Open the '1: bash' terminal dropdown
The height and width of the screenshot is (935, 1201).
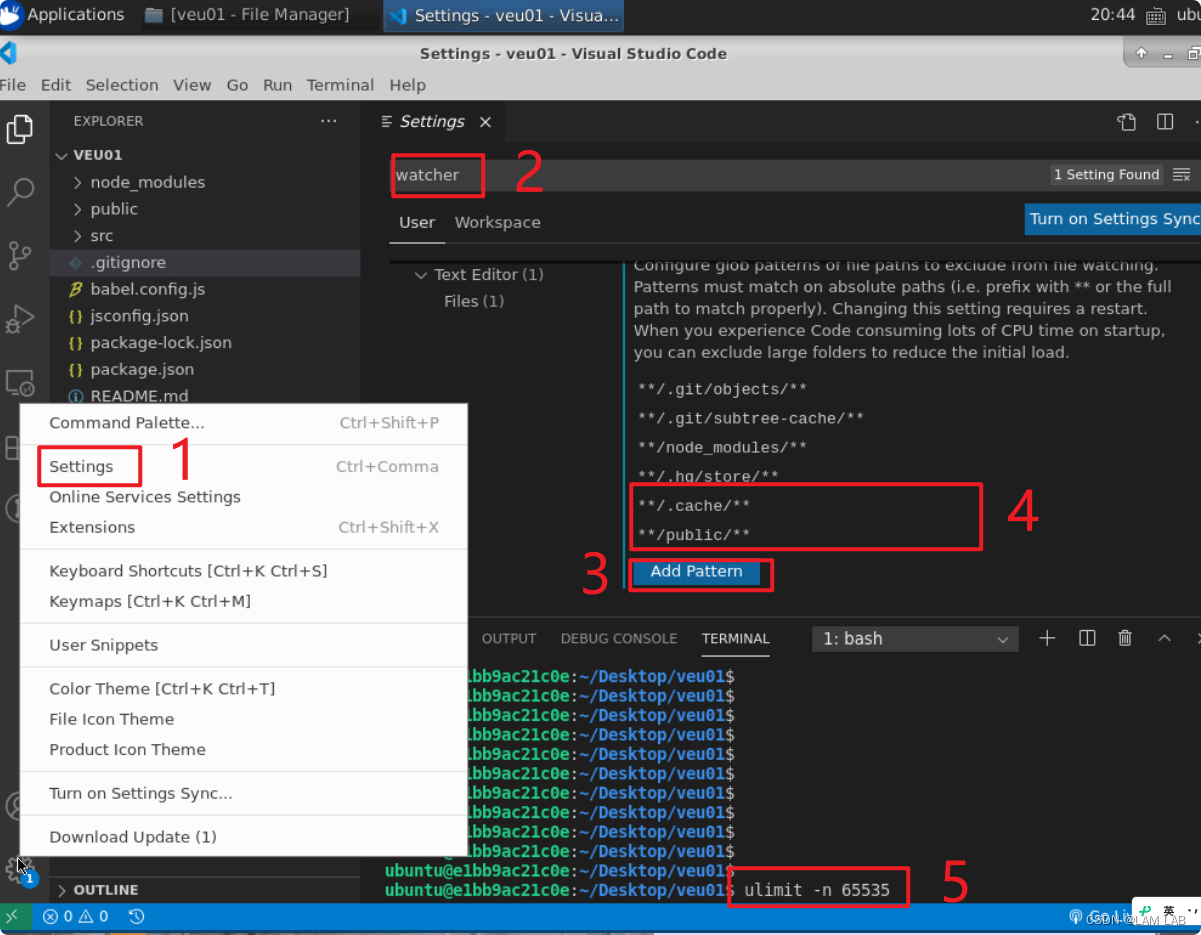click(x=913, y=638)
